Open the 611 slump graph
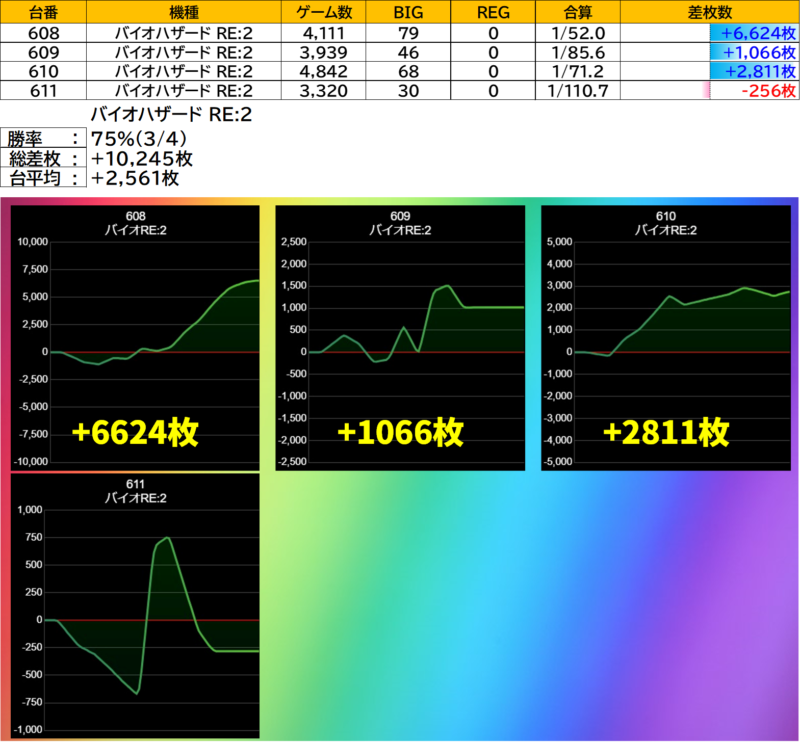800x742 pixels. coord(135,606)
